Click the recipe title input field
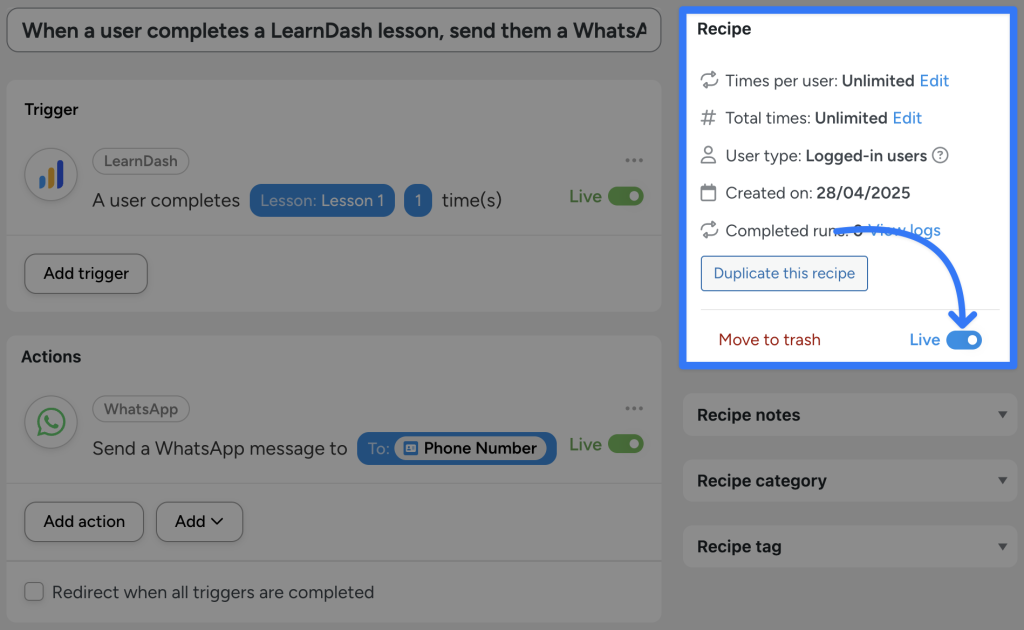This screenshot has width=1024, height=630. click(x=330, y=30)
